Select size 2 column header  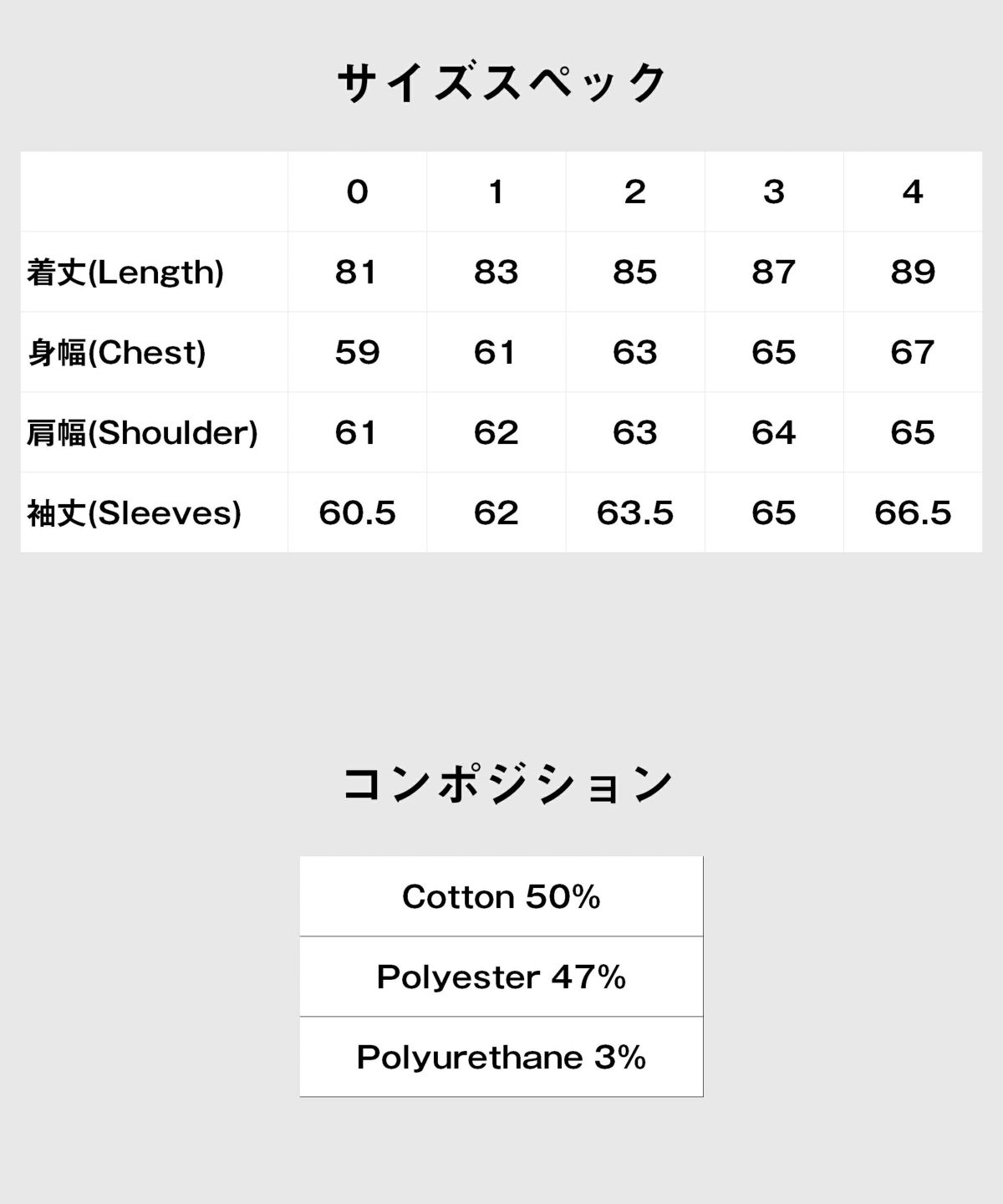635,191
